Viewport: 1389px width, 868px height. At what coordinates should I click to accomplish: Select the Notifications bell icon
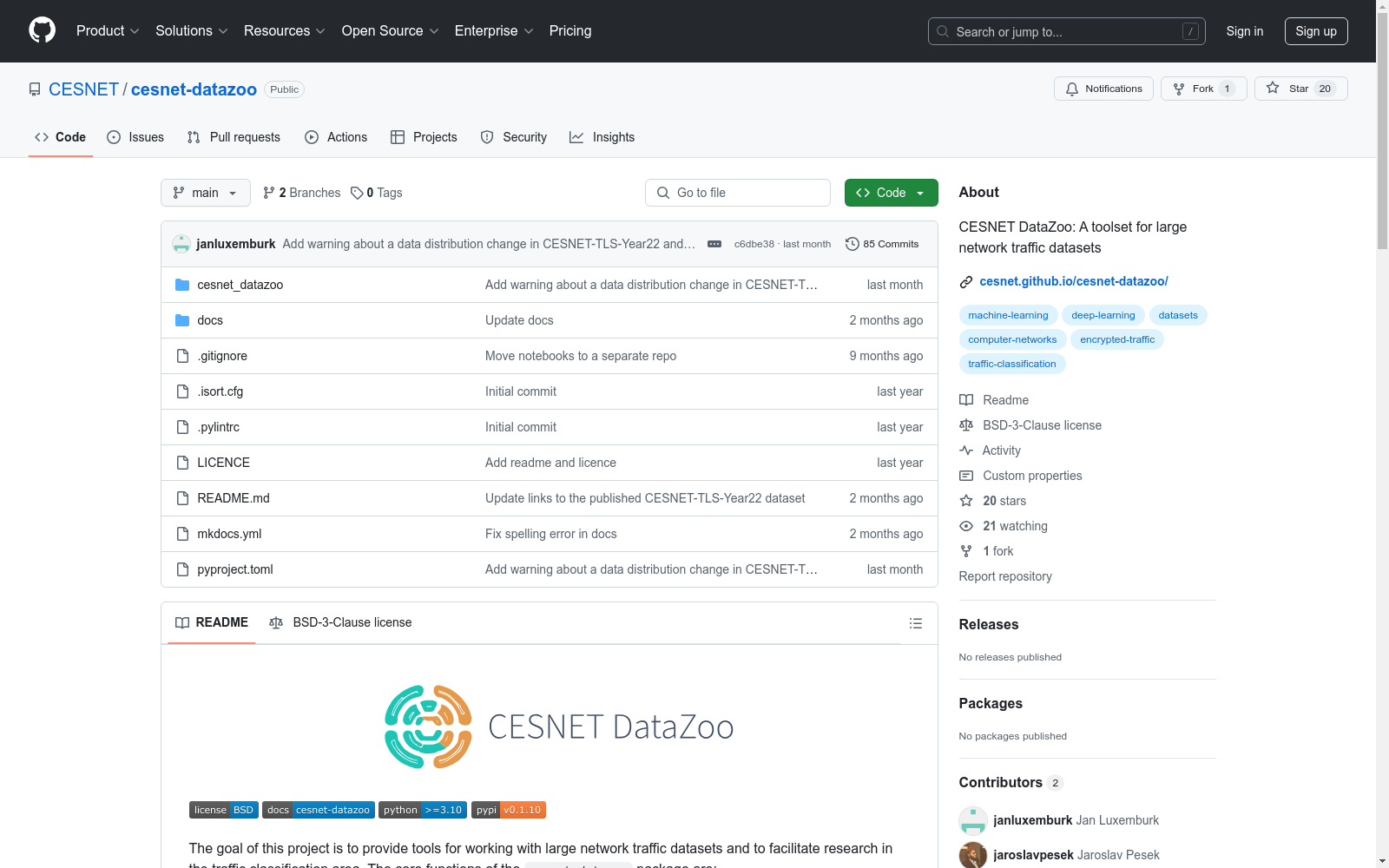click(1071, 88)
